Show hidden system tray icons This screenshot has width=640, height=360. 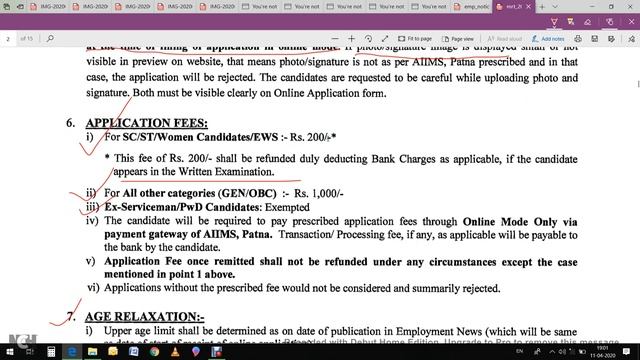552,351
